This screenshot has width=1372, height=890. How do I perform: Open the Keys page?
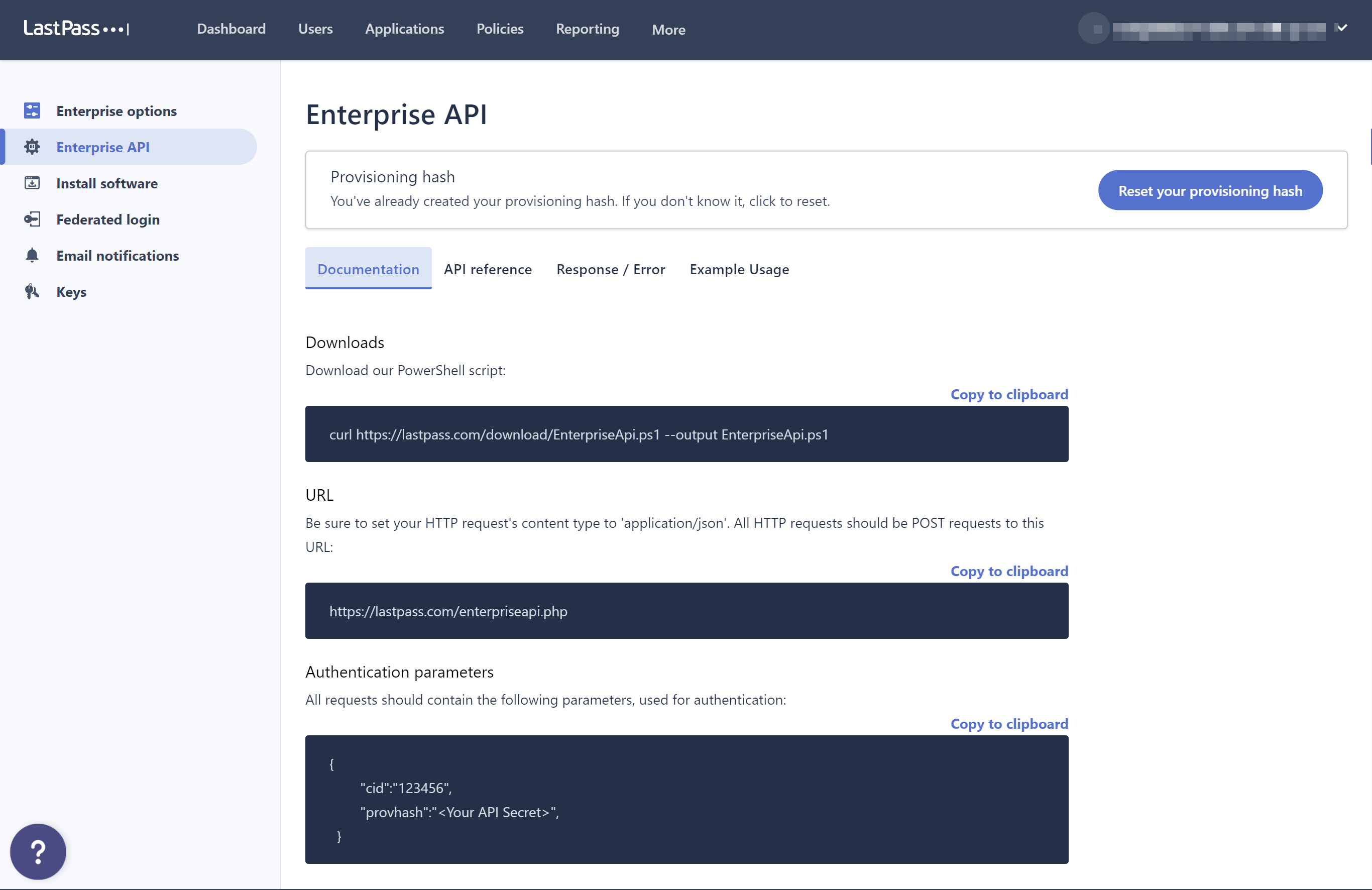click(71, 292)
